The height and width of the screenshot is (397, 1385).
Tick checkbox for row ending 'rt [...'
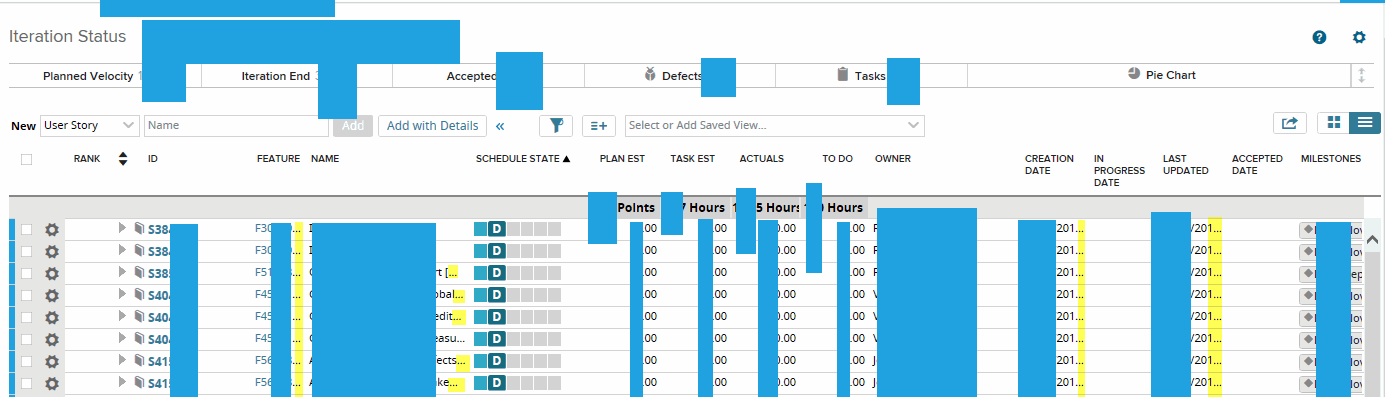pyautogui.click(x=26, y=273)
